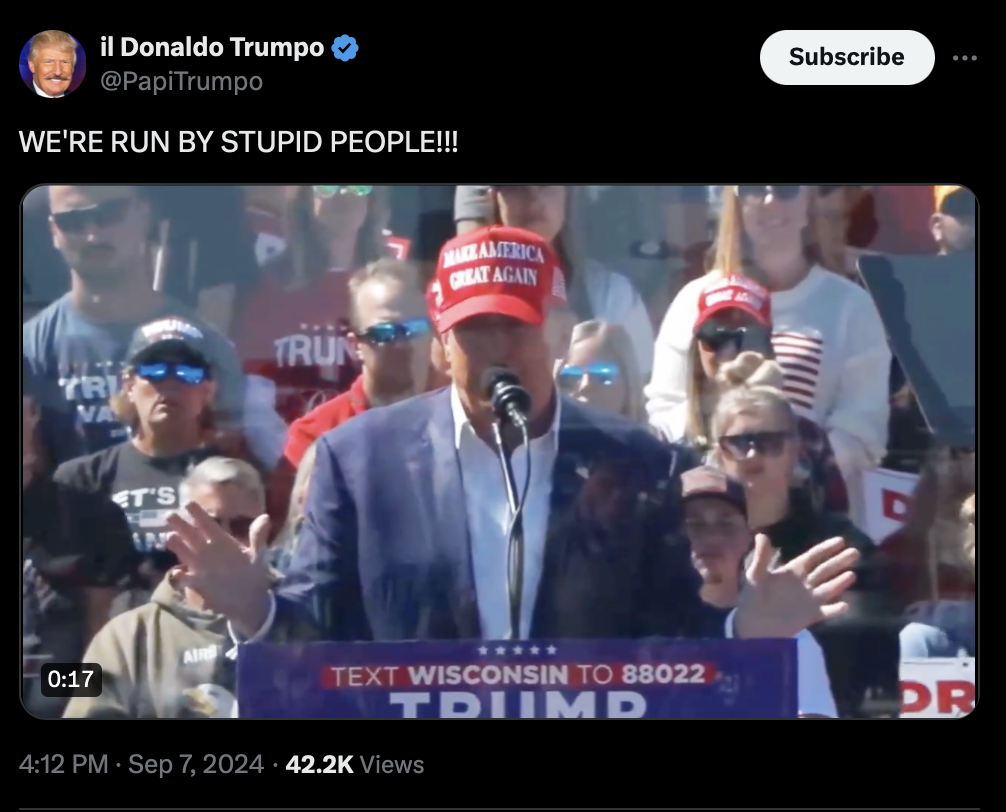Subscribe to il Donaldo Trumpo
The image size is (1006, 812).
tap(847, 57)
